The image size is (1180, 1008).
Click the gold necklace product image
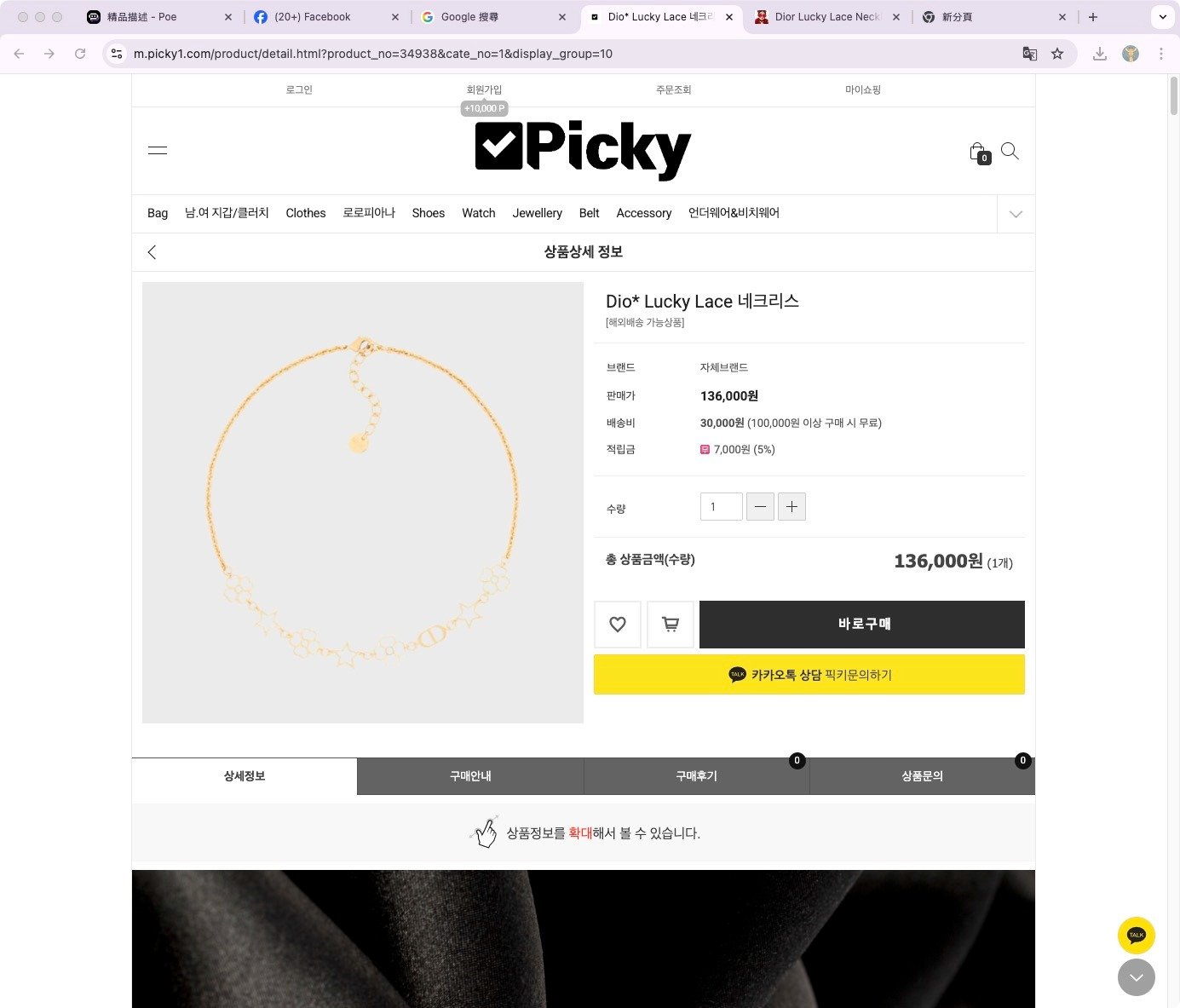click(363, 503)
